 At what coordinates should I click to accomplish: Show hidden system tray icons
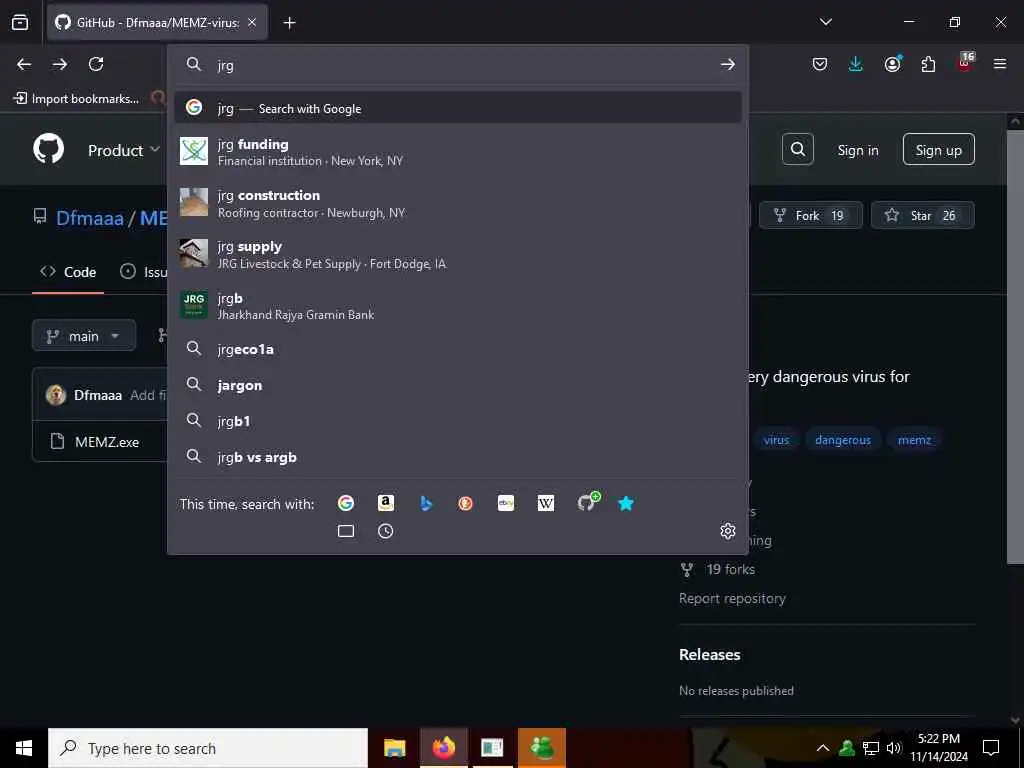click(x=823, y=748)
